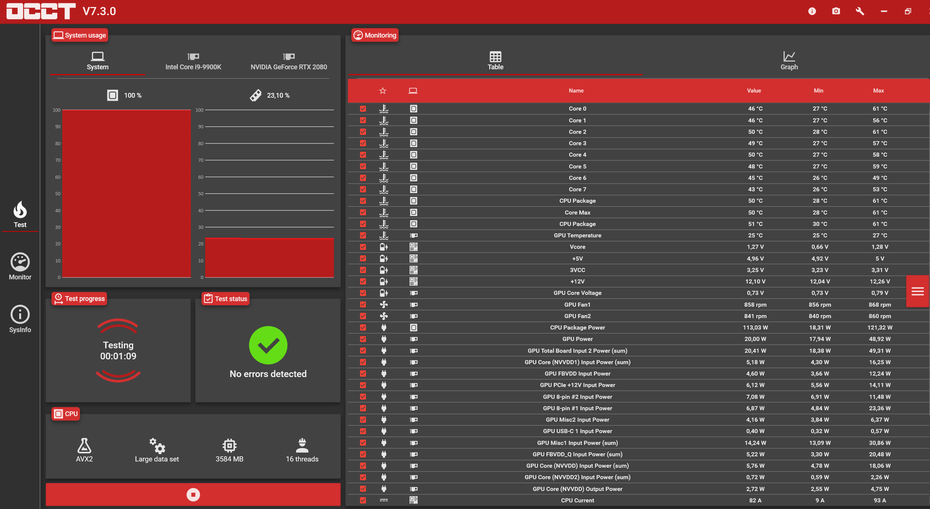Toggle the CPU Package Power checkbox
This screenshot has width=930, height=509.
pyautogui.click(x=363, y=327)
